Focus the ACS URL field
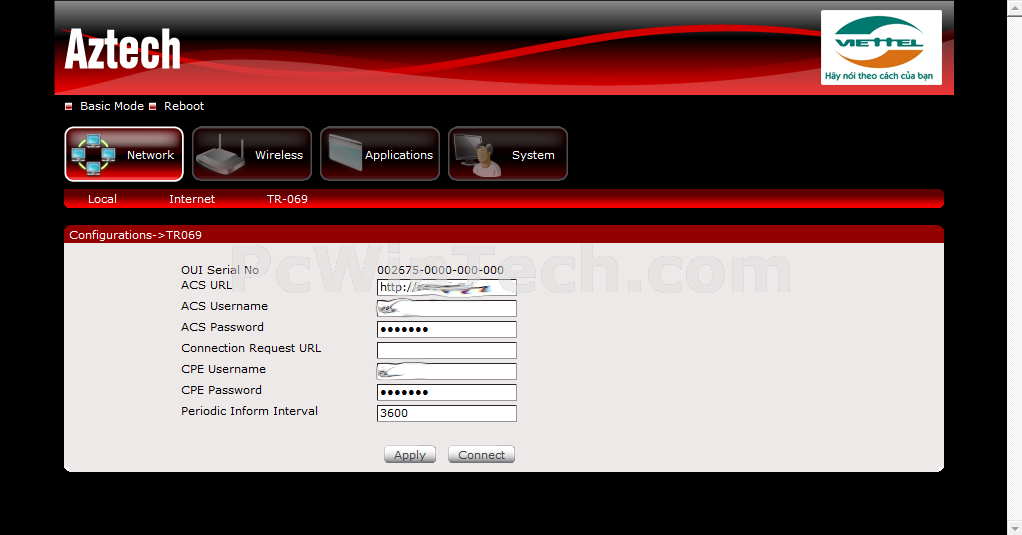This screenshot has width=1022, height=535. 446,287
